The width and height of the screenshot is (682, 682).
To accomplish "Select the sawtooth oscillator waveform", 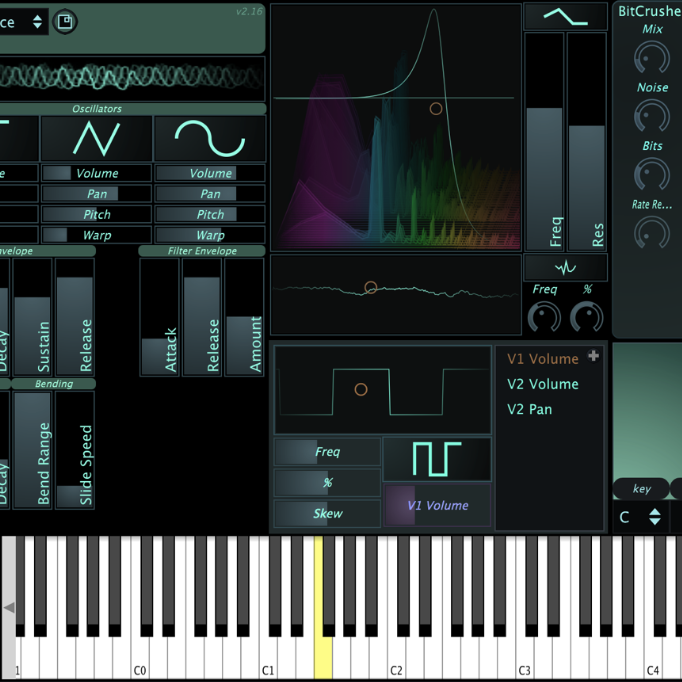I will pos(96,138).
